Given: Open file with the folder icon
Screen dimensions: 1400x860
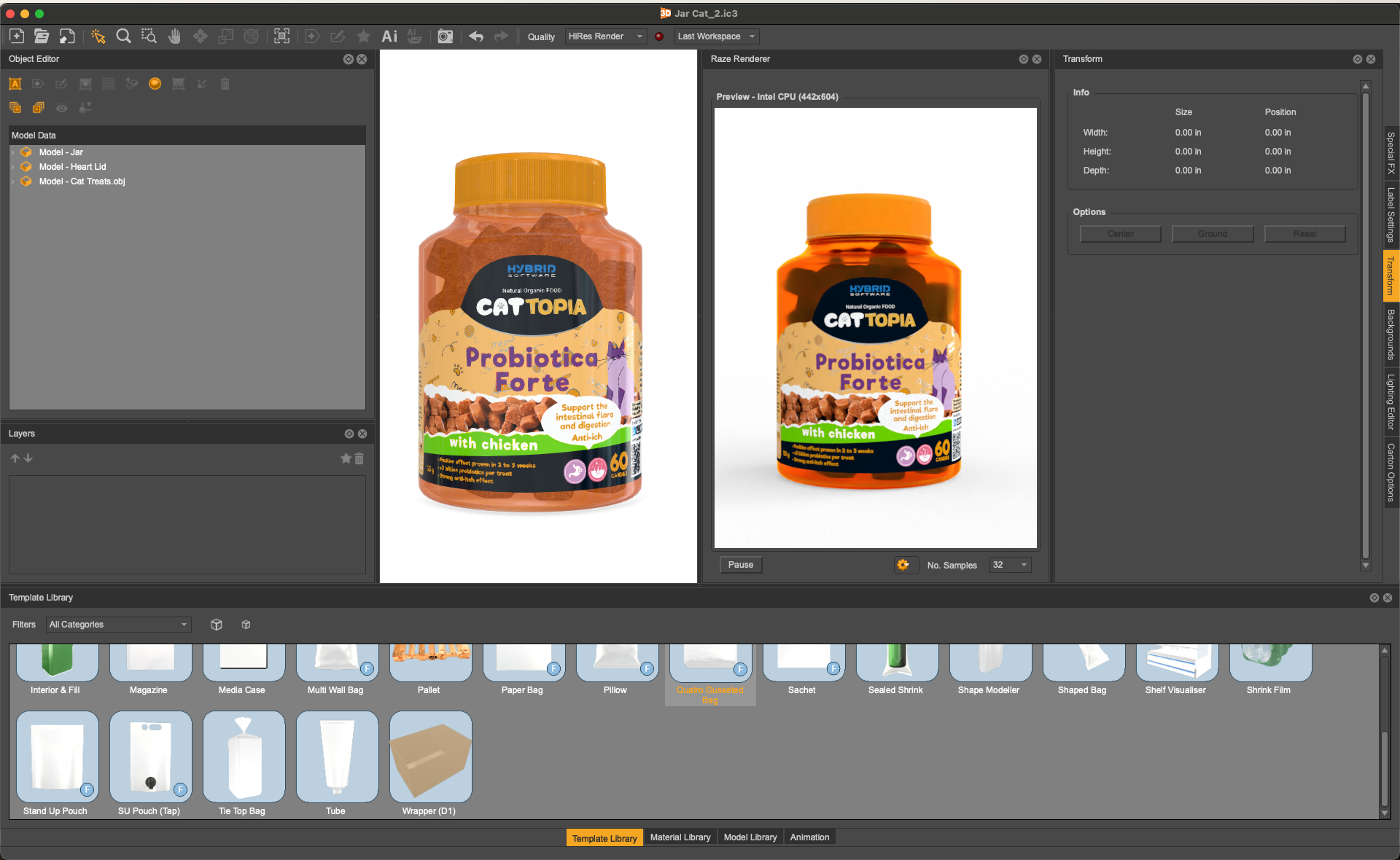Looking at the screenshot, I should [x=42, y=36].
